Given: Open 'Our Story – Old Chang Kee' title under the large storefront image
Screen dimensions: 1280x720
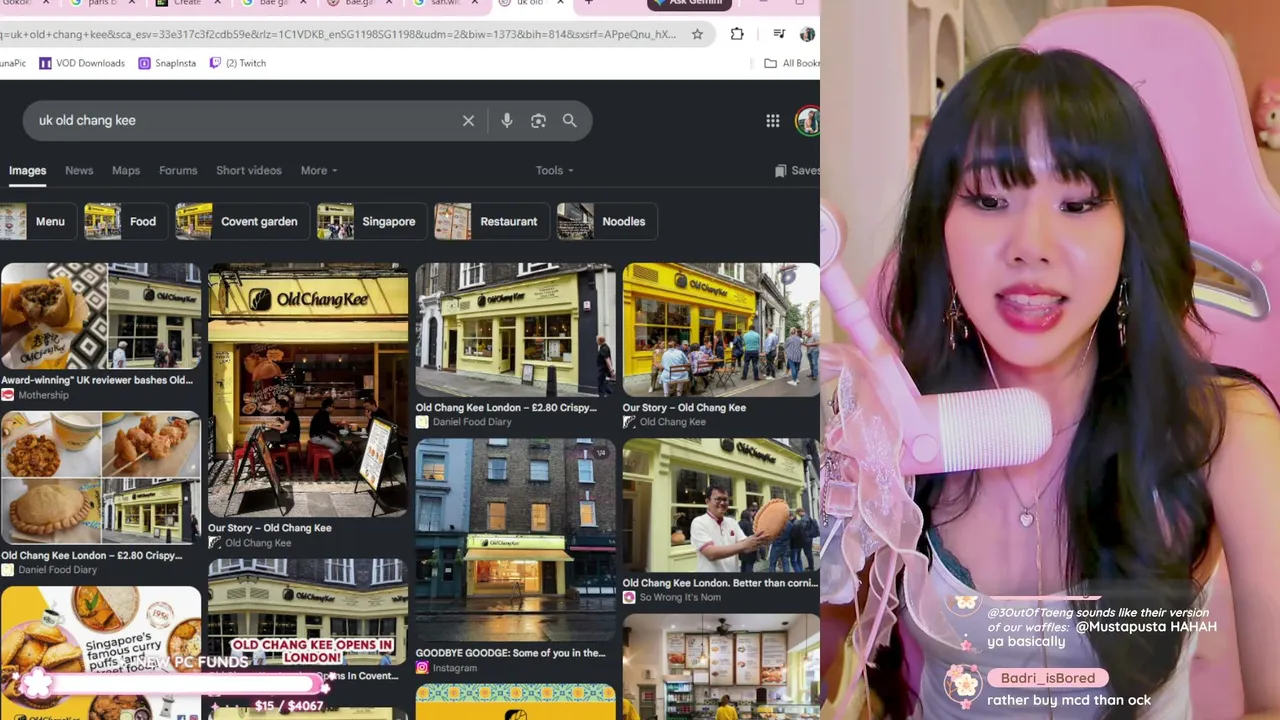Looking at the screenshot, I should tap(269, 528).
